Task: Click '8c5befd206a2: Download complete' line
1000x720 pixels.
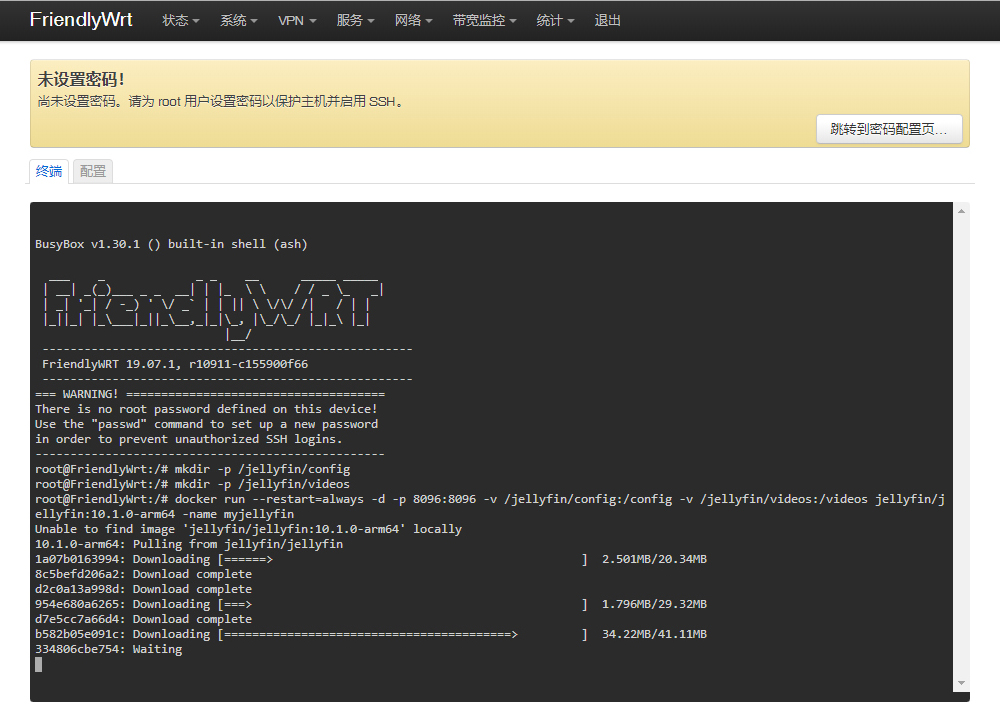Action: pos(143,575)
